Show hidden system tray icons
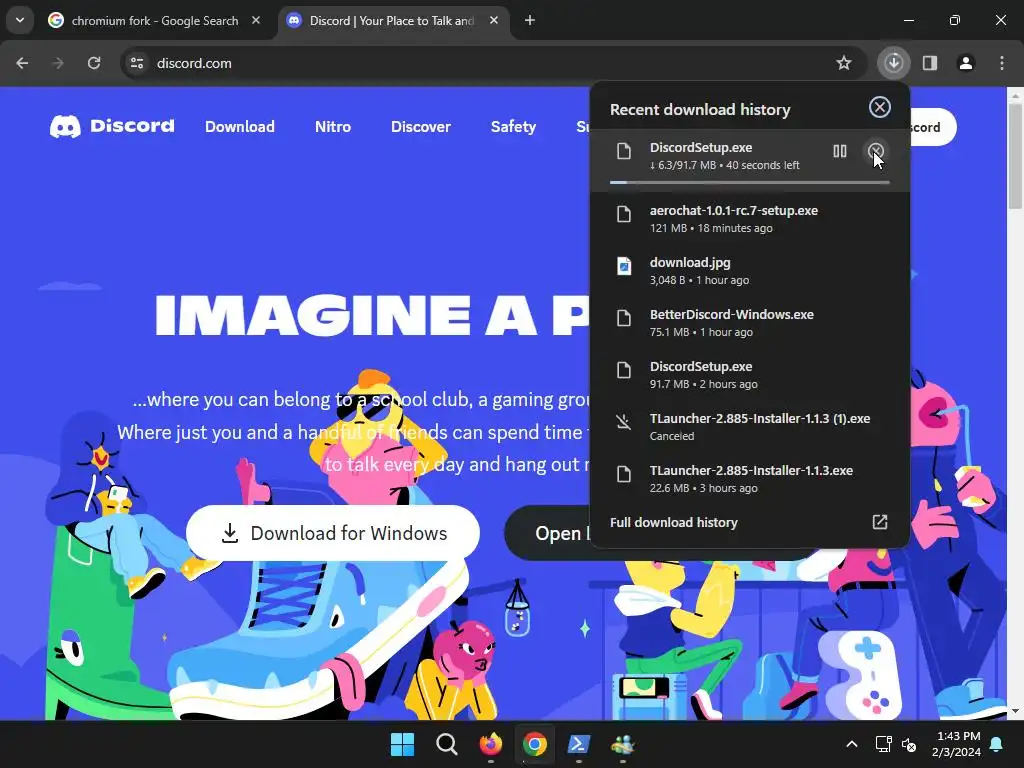Image resolution: width=1024 pixels, height=768 pixels. click(x=852, y=744)
